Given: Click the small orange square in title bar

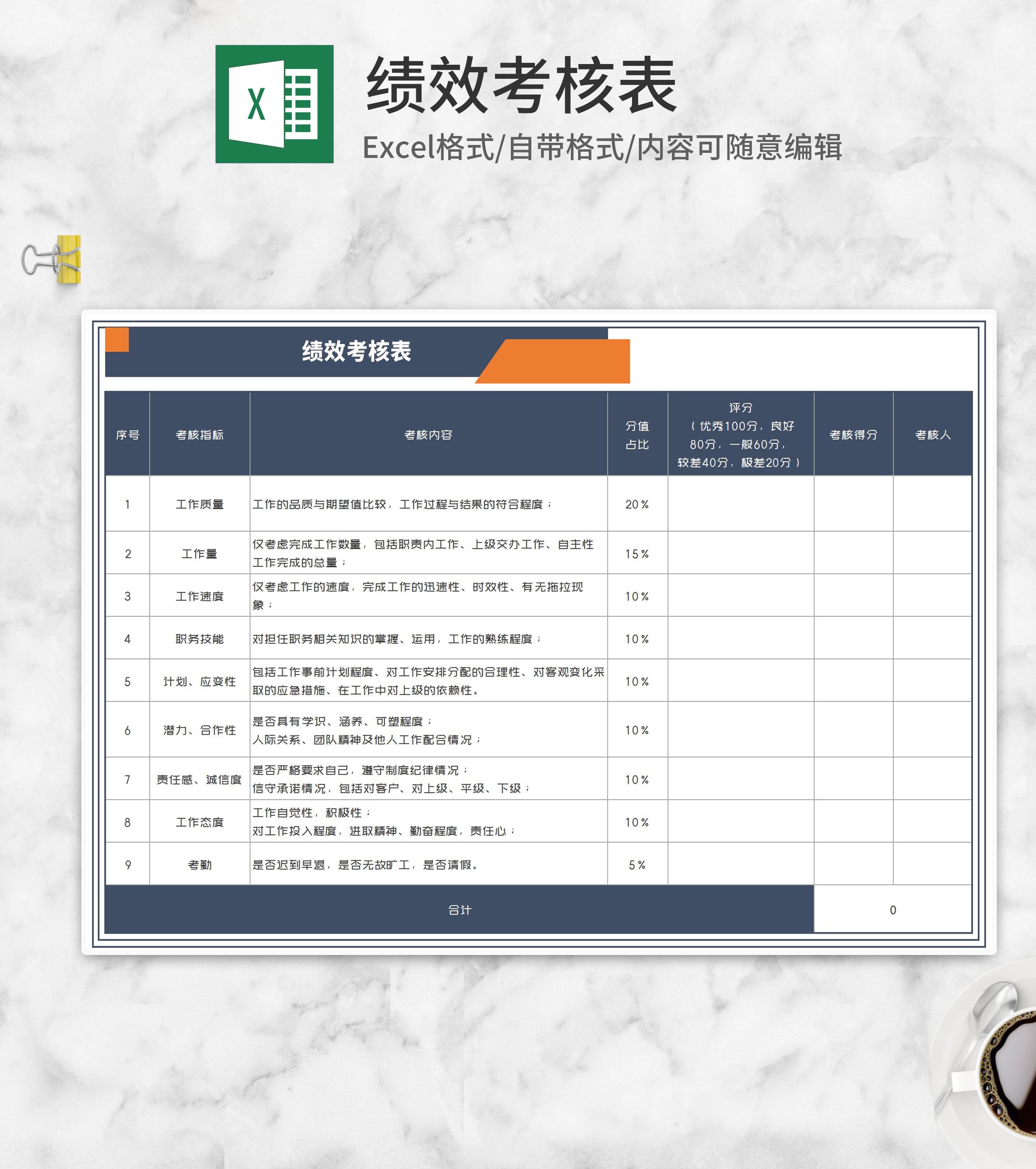Looking at the screenshot, I should pyautogui.click(x=117, y=340).
